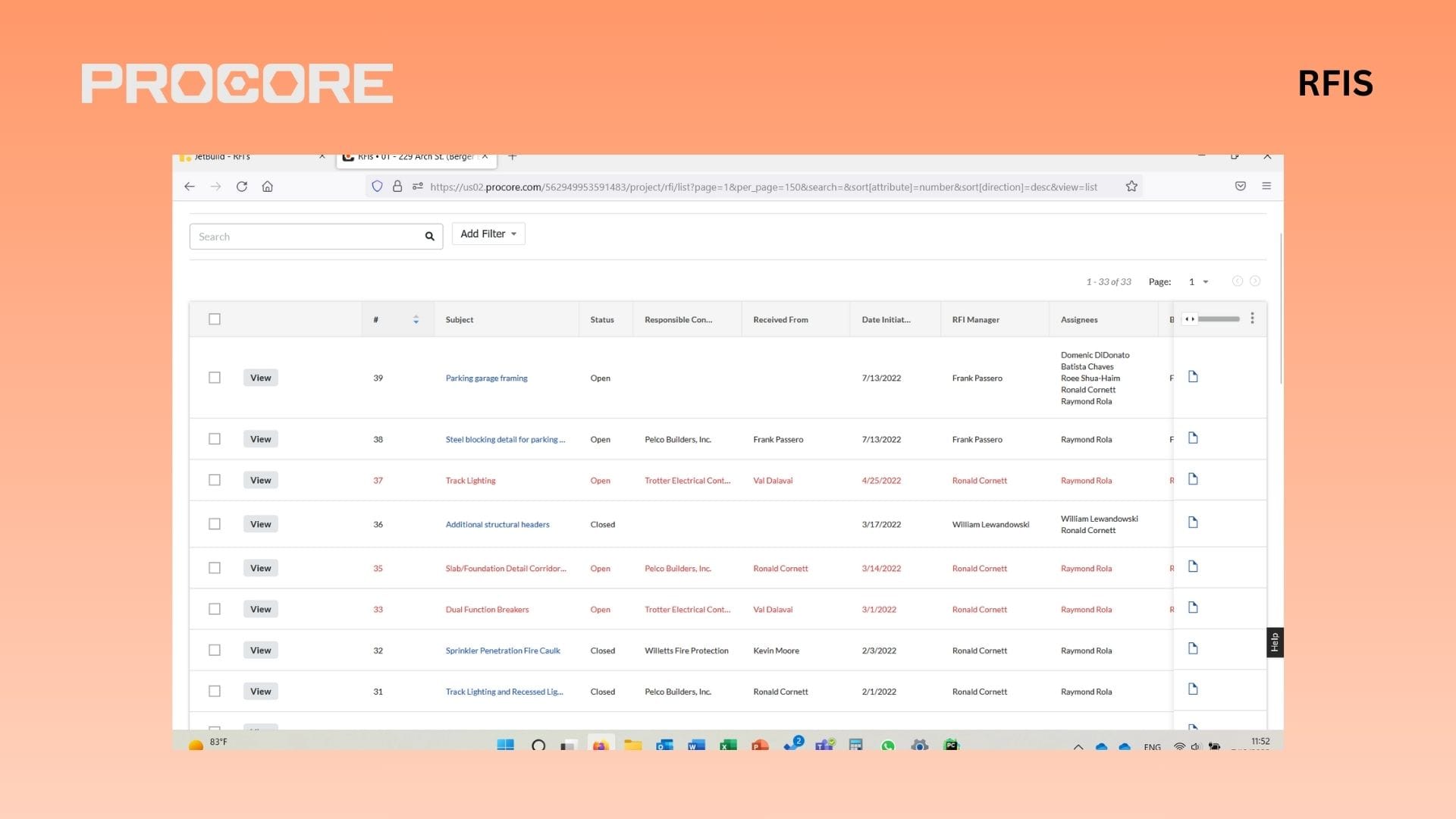Open Sprinkler Penetration Fire Caulk link
The width and height of the screenshot is (1456, 819).
coord(503,651)
